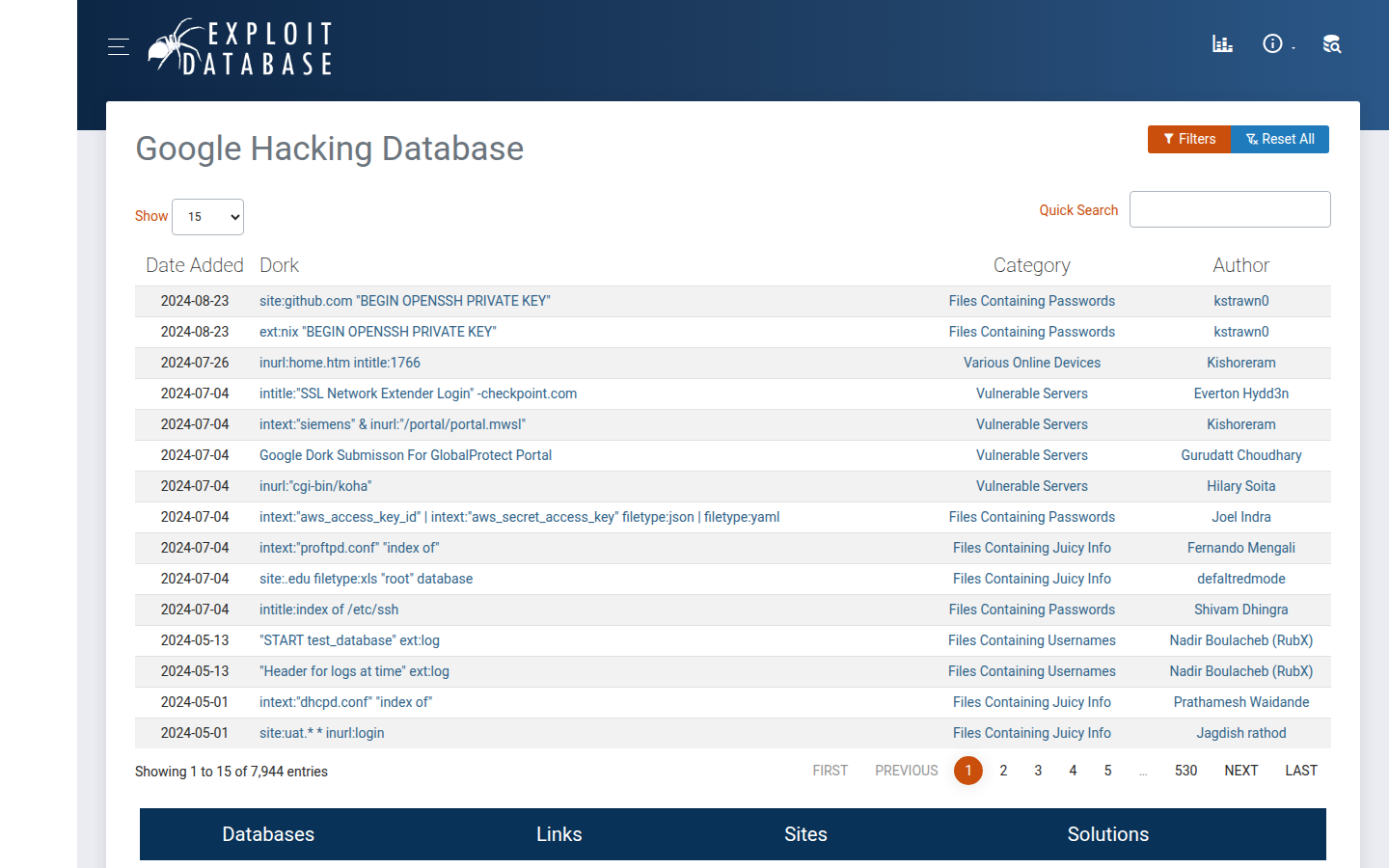Open the Show entries count dropdown

(207, 217)
